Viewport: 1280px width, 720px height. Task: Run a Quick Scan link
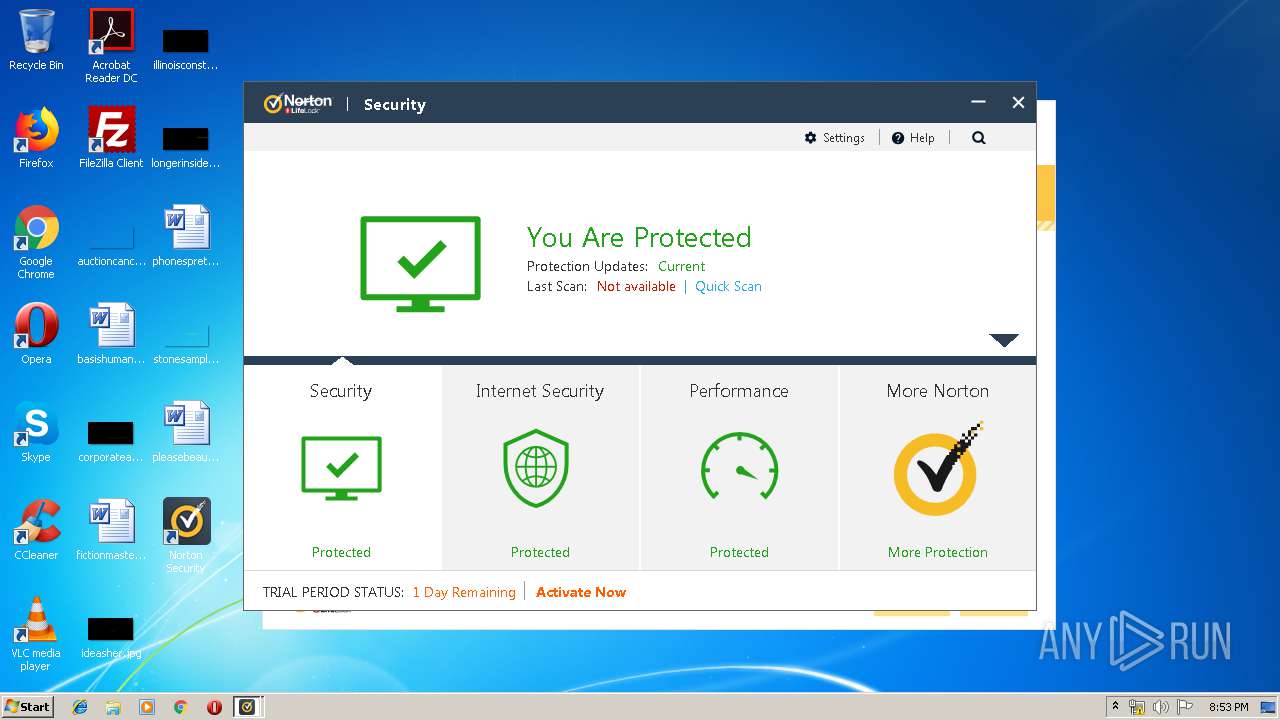point(728,286)
